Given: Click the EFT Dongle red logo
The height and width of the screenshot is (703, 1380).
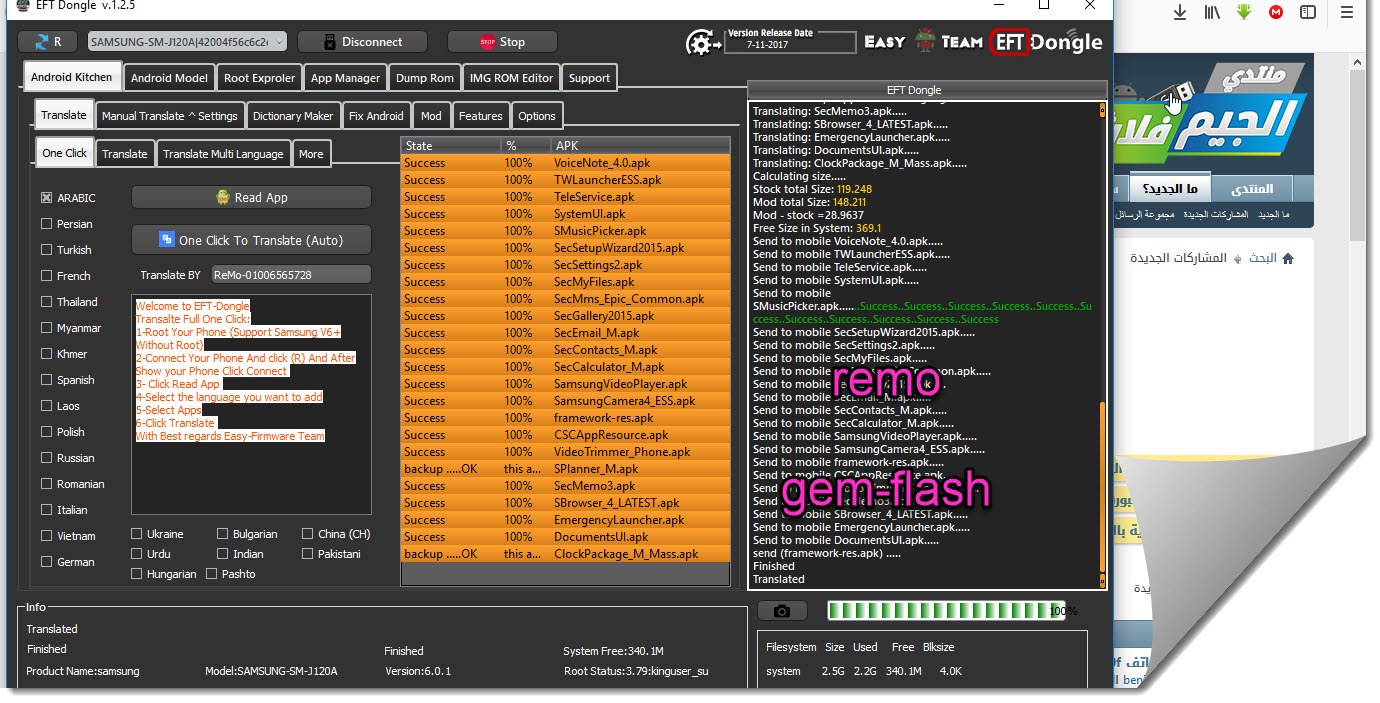Looking at the screenshot, I should click(x=1009, y=42).
